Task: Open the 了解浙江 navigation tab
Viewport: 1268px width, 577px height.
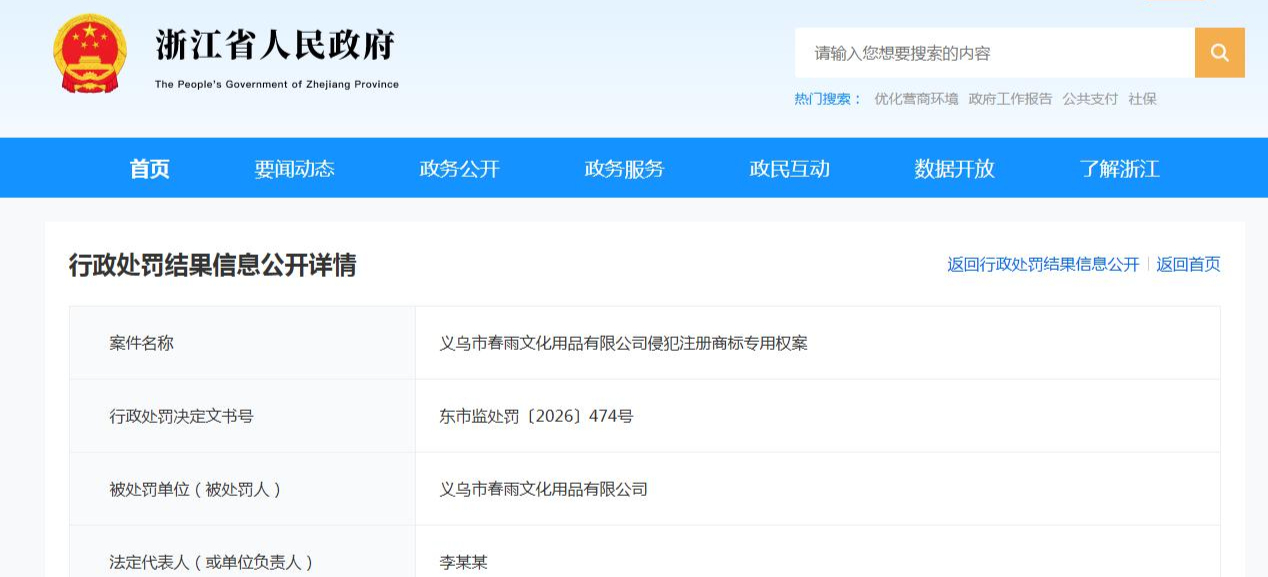Action: click(1119, 169)
